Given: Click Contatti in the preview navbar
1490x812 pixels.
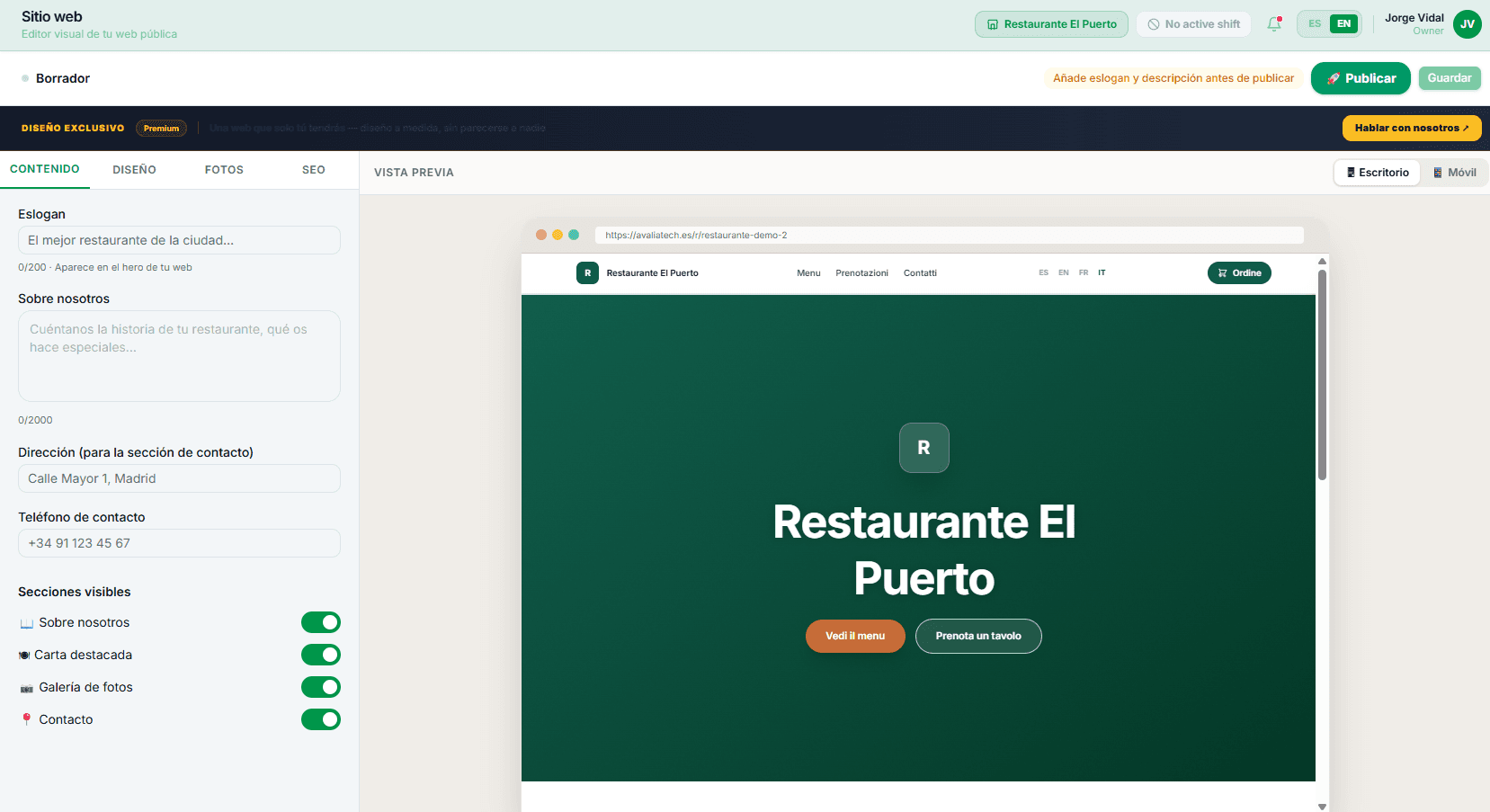Looking at the screenshot, I should (920, 273).
